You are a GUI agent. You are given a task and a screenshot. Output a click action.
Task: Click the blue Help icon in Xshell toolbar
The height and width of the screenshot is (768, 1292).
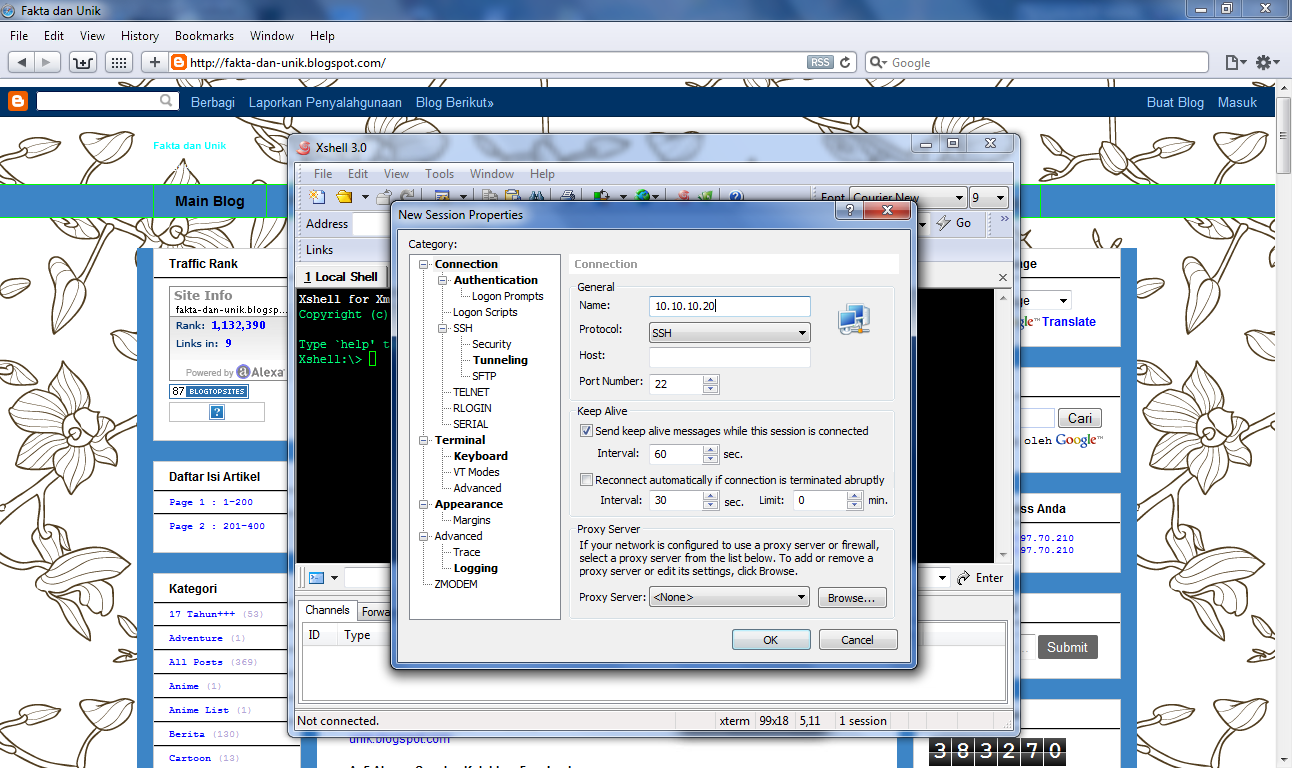(735, 196)
